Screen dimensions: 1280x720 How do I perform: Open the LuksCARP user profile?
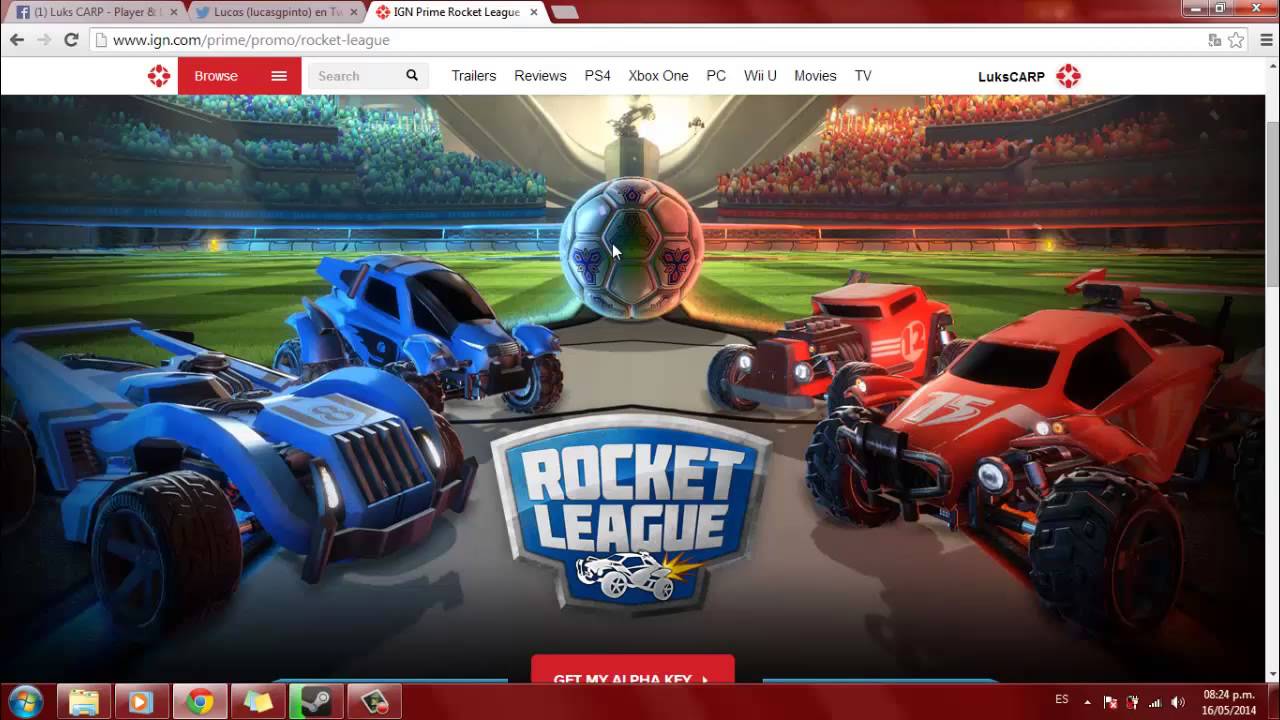click(x=1011, y=77)
